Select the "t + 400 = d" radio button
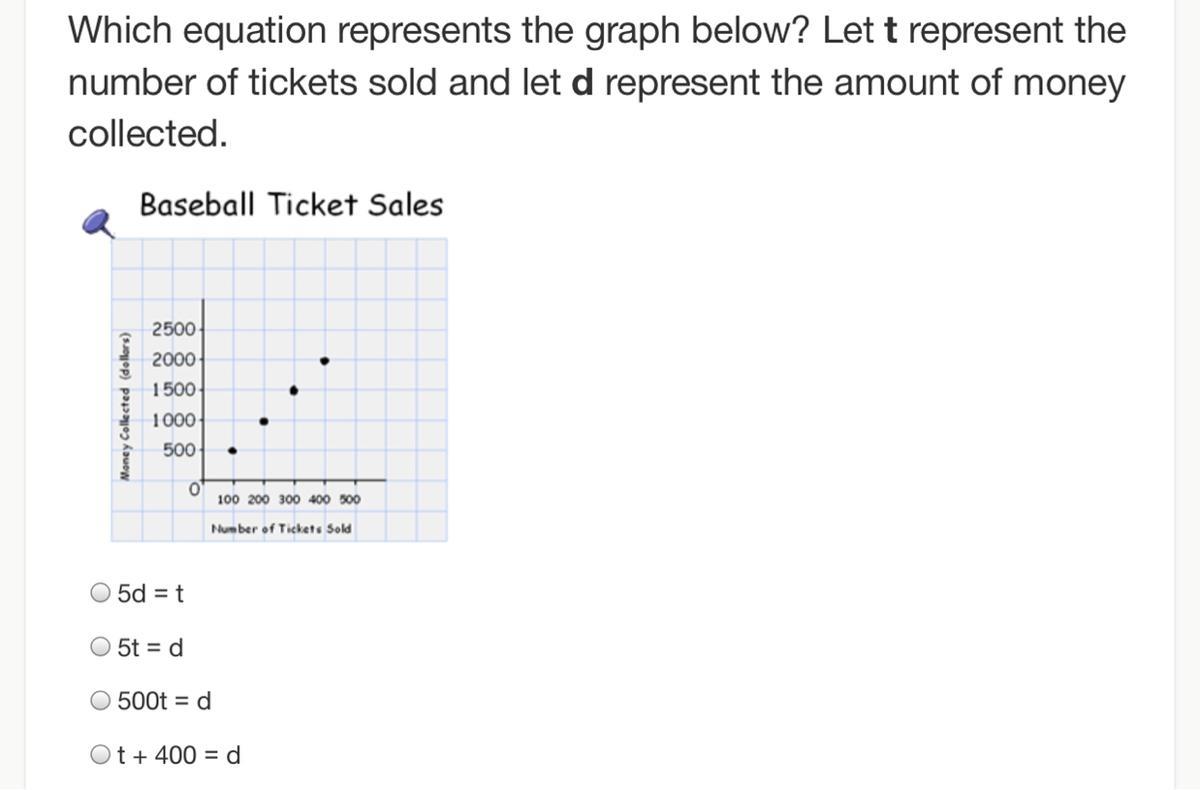 101,755
